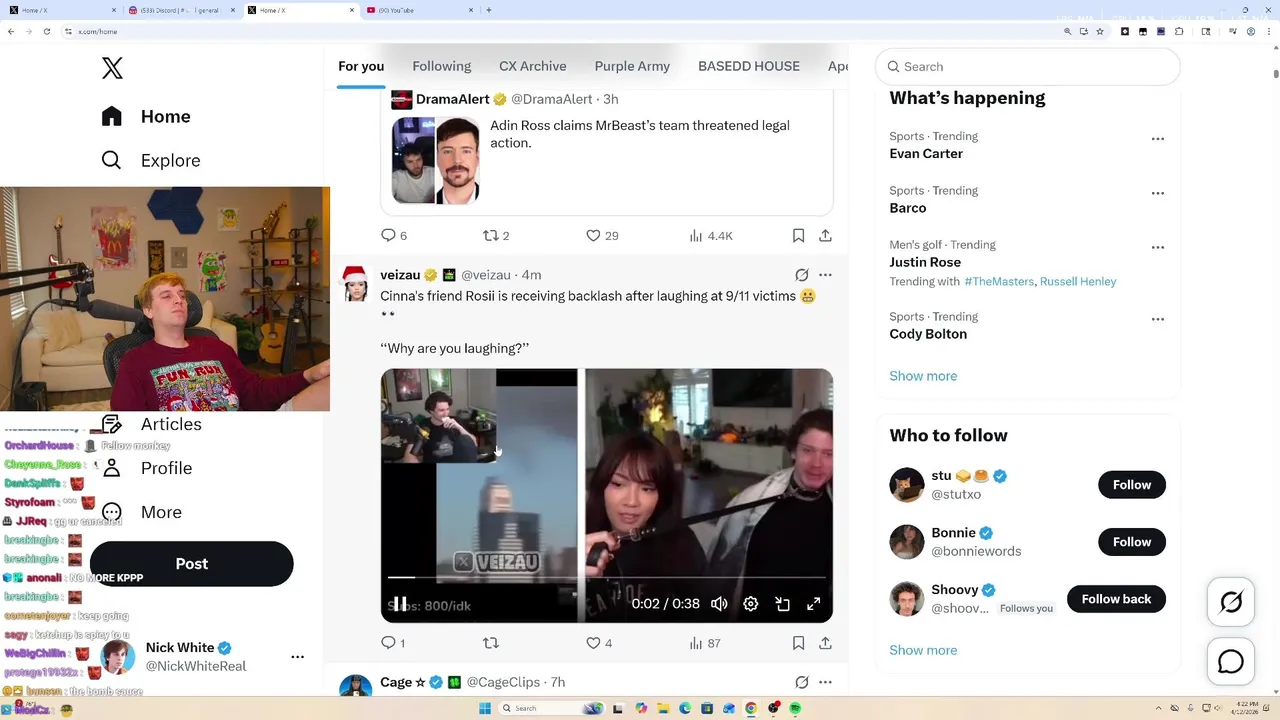
Task: Click Grok icon on CageClips post
Action: (801, 682)
